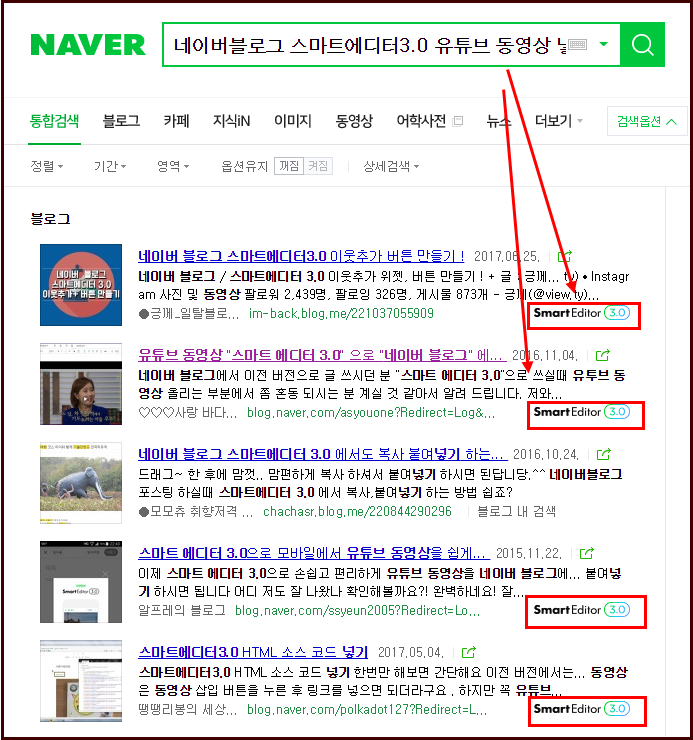Open thumbnail of 이웃추가 버튼 만들기 post
693x740 pixels.
point(81,285)
